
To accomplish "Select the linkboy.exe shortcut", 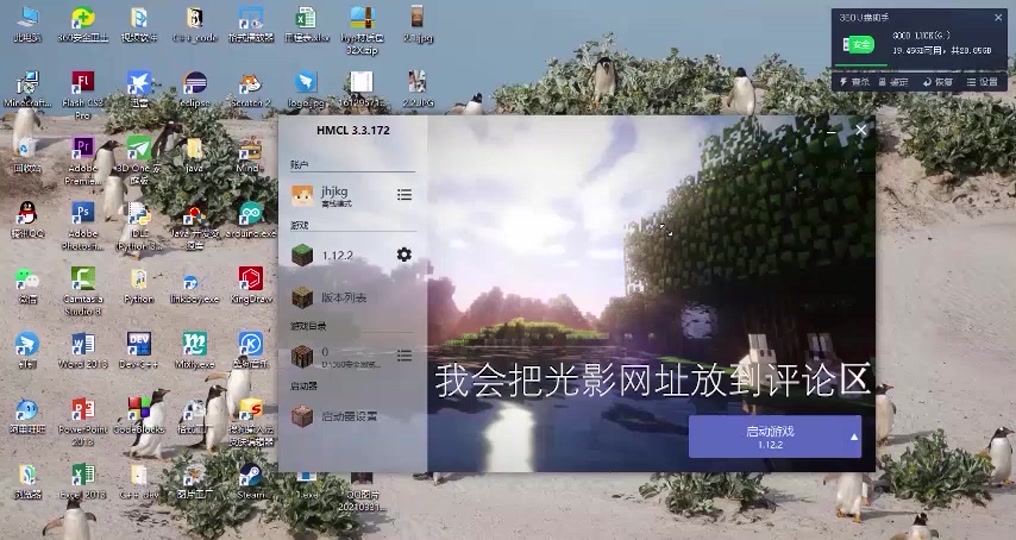I will pyautogui.click(x=194, y=285).
